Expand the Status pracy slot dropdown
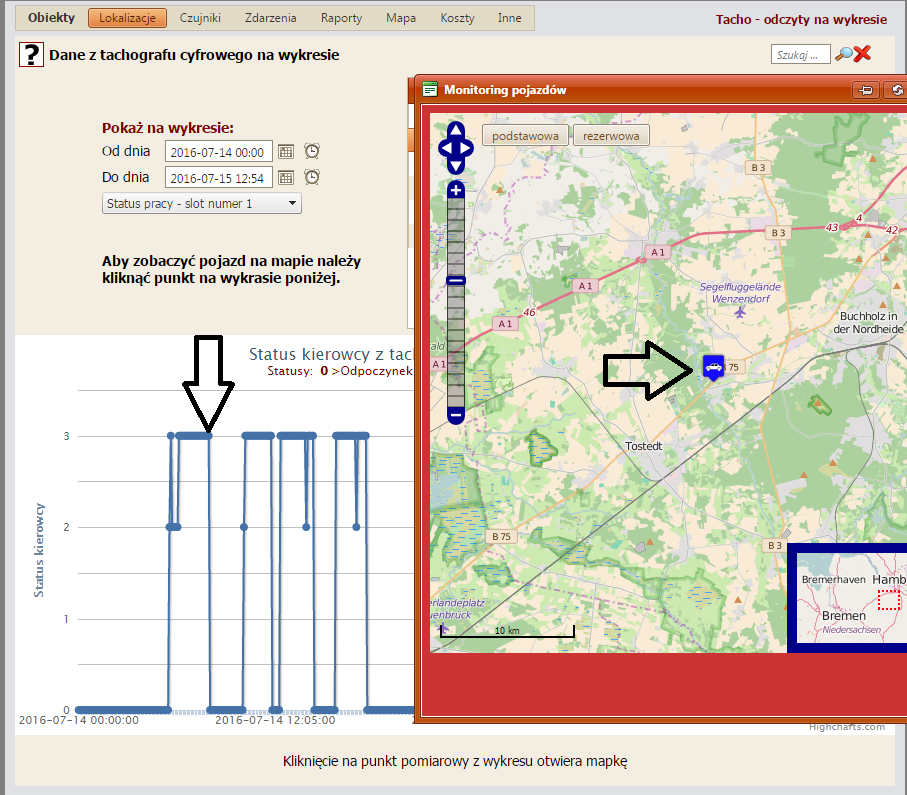Viewport: 907px width, 795px height. coord(202,203)
